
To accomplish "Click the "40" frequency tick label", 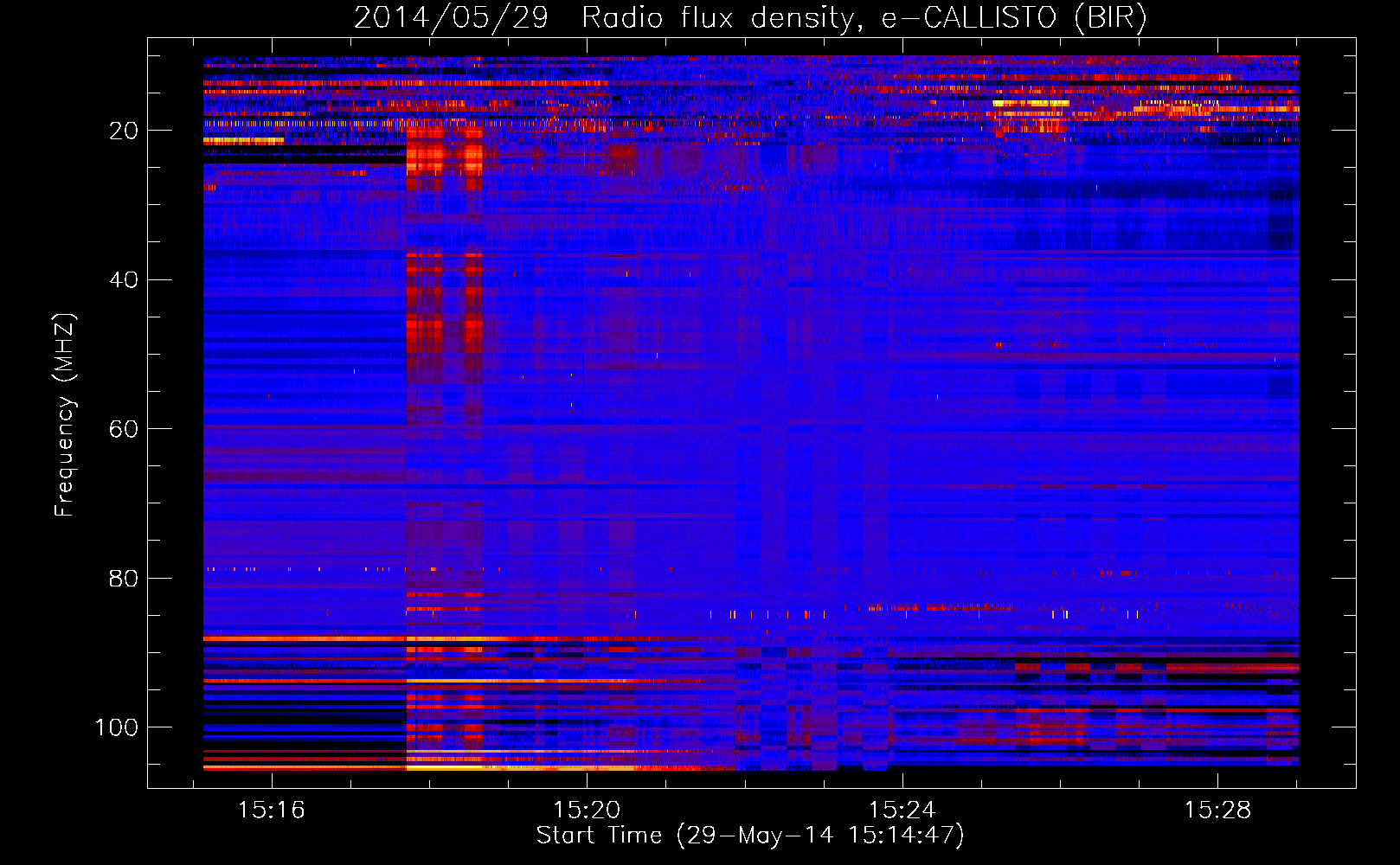I will coord(124,279).
